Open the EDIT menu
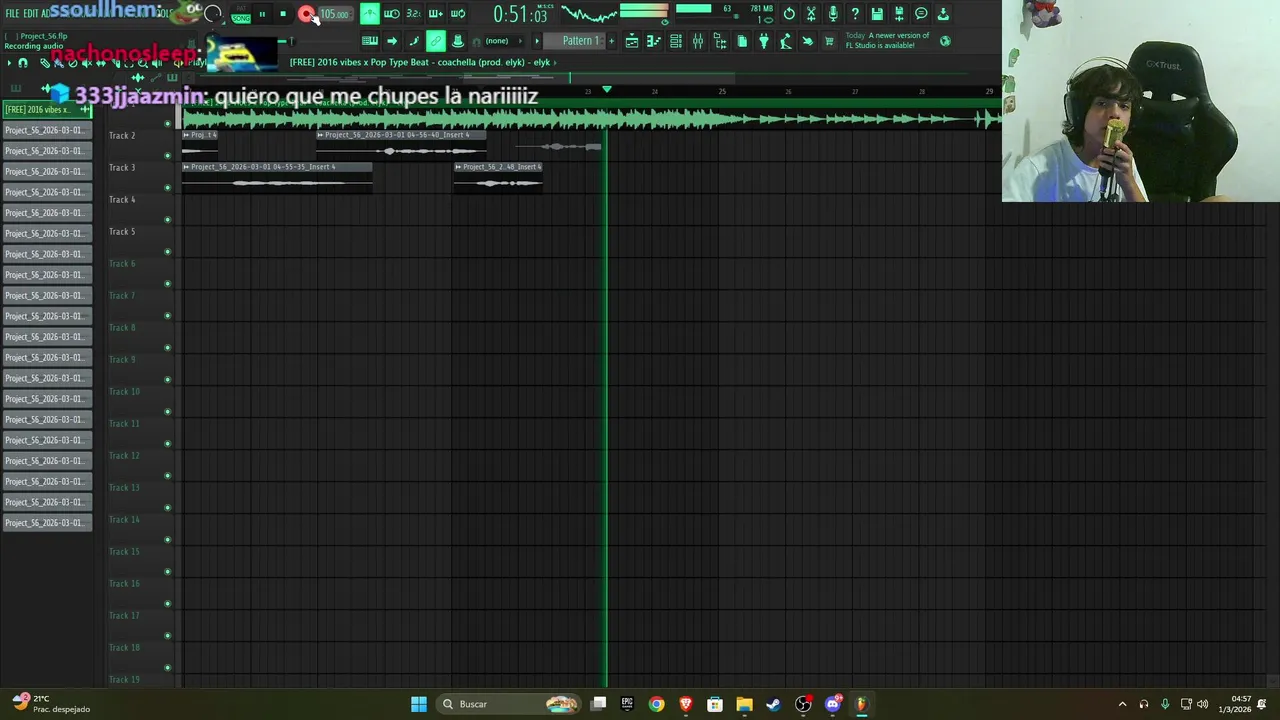The image size is (1280, 720). click(30, 14)
